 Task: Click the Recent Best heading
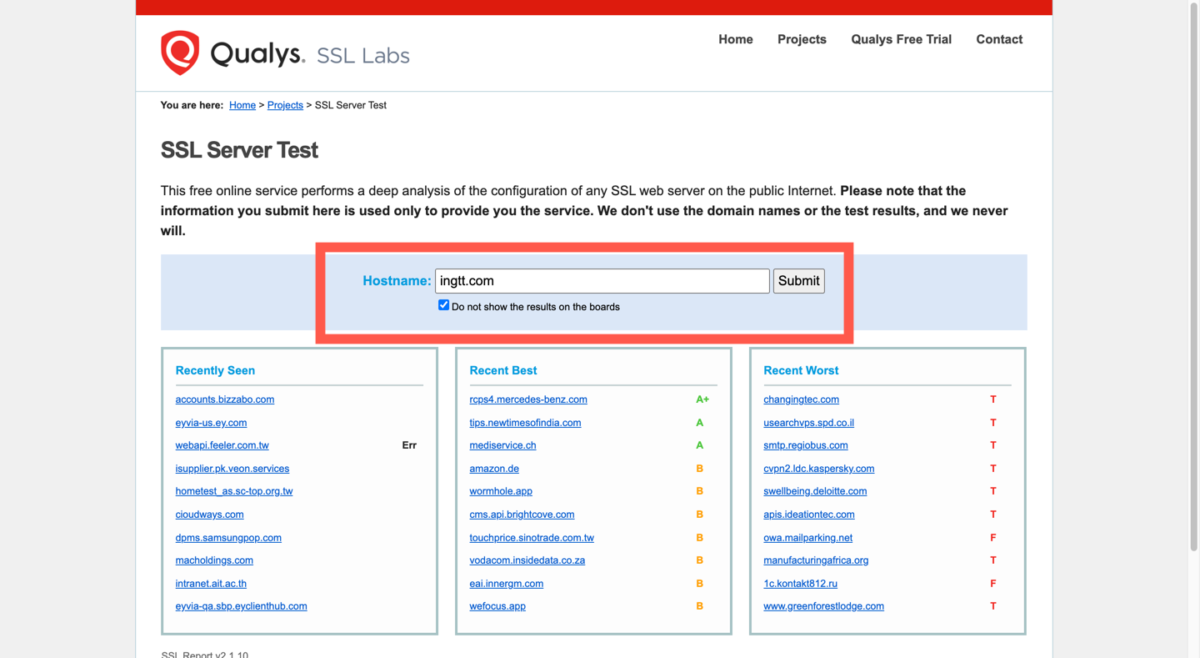click(x=503, y=370)
